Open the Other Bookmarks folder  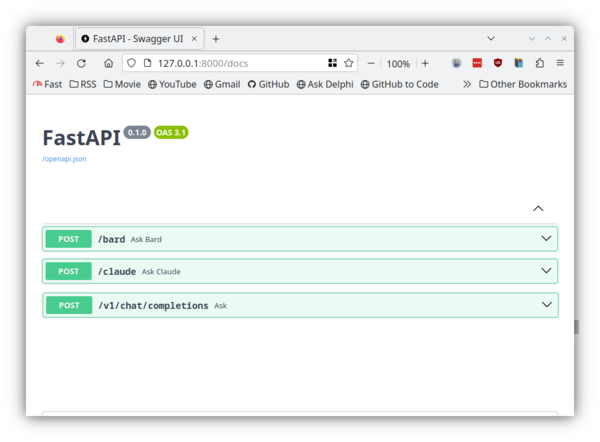(x=523, y=84)
